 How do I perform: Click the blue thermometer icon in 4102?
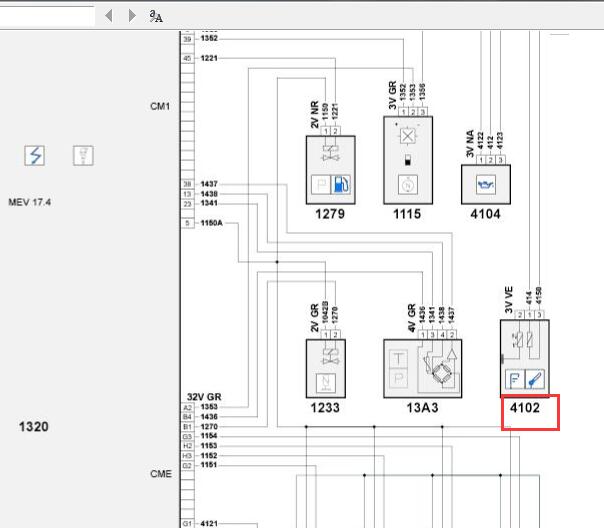click(535, 379)
